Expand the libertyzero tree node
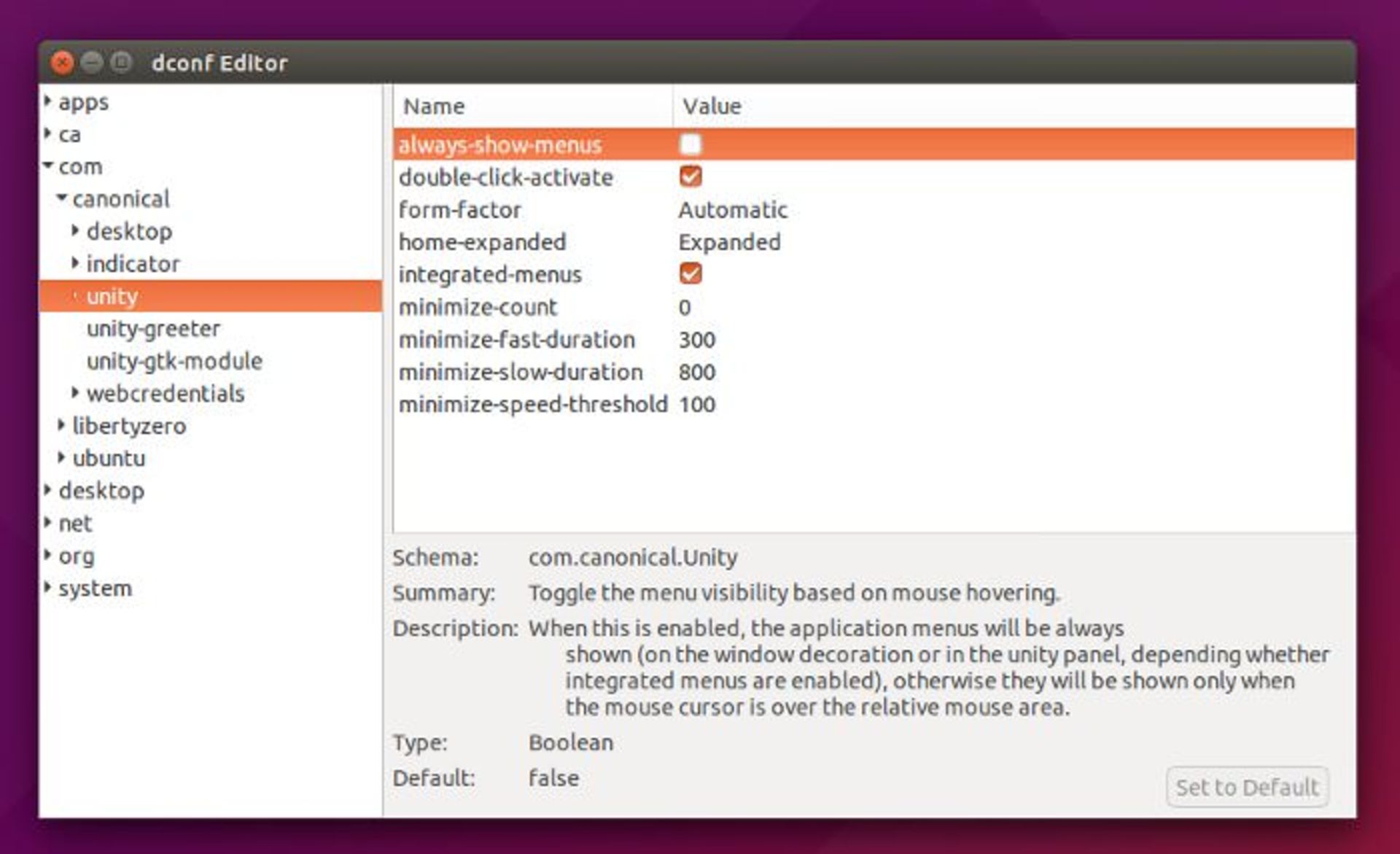Image resolution: width=1400 pixels, height=854 pixels. tap(63, 426)
